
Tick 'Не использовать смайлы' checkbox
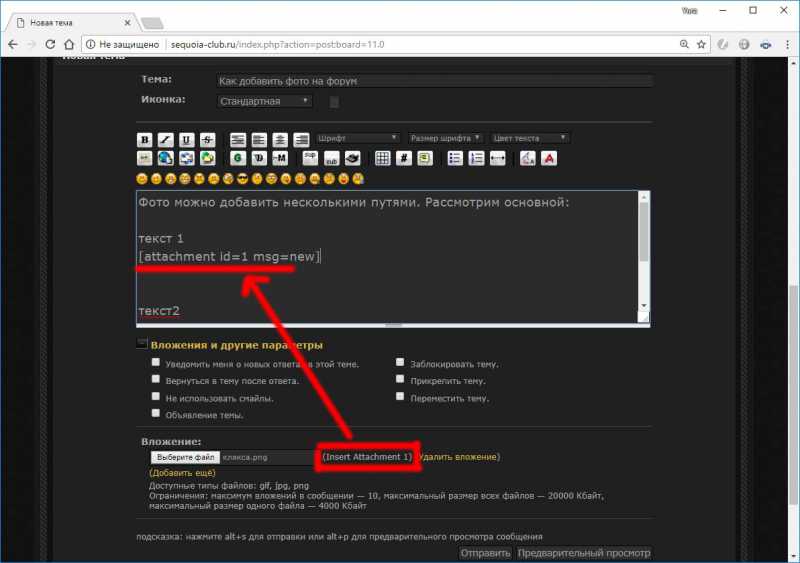pos(156,396)
